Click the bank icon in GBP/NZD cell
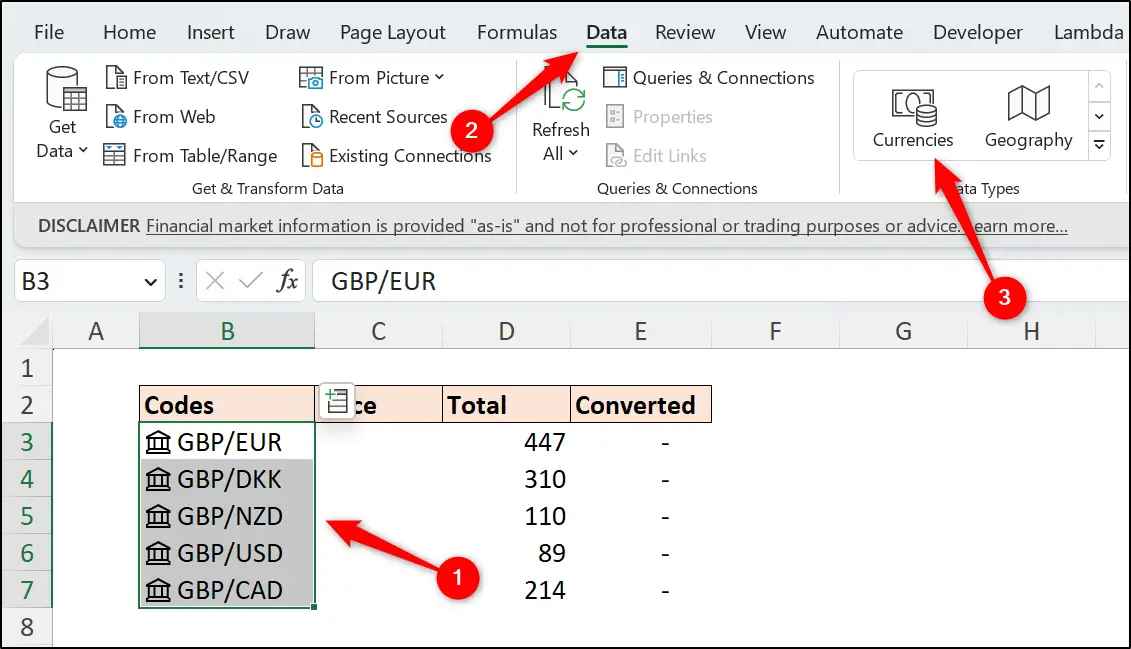This screenshot has height=649, width=1131. click(158, 516)
